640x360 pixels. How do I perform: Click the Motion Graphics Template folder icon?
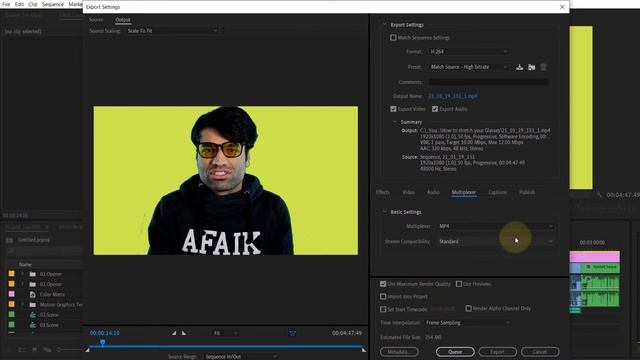pos(33,304)
